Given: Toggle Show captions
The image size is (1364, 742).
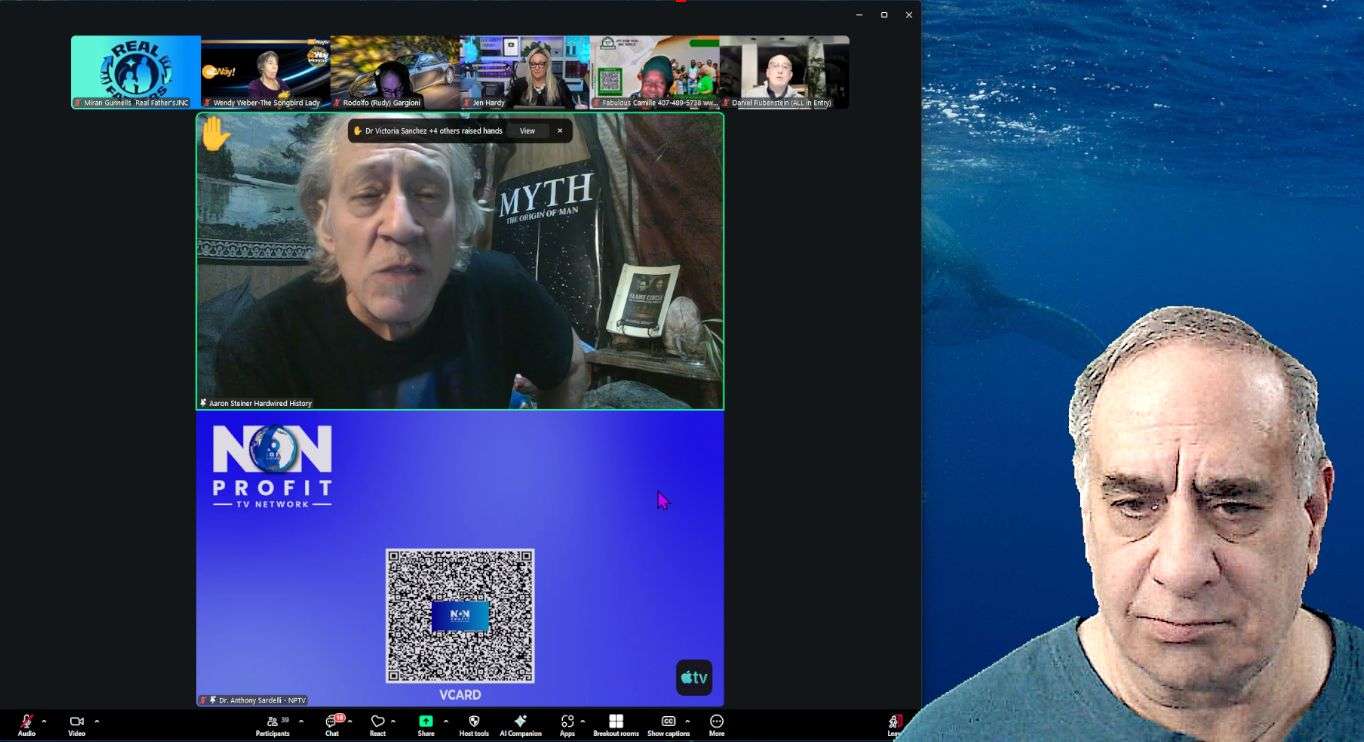Looking at the screenshot, I should pyautogui.click(x=668, y=724).
